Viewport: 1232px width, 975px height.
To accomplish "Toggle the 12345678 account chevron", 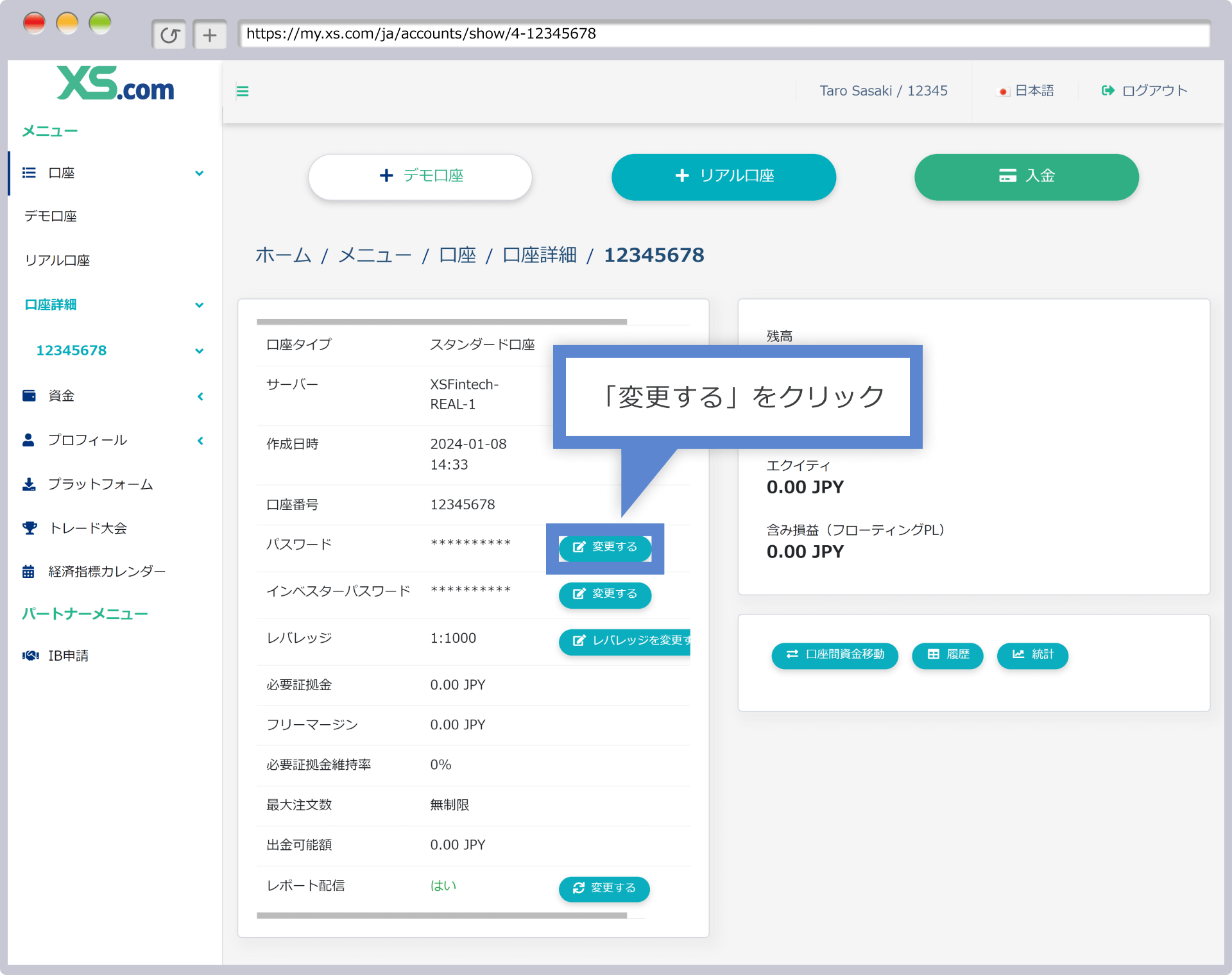I will pos(200,351).
